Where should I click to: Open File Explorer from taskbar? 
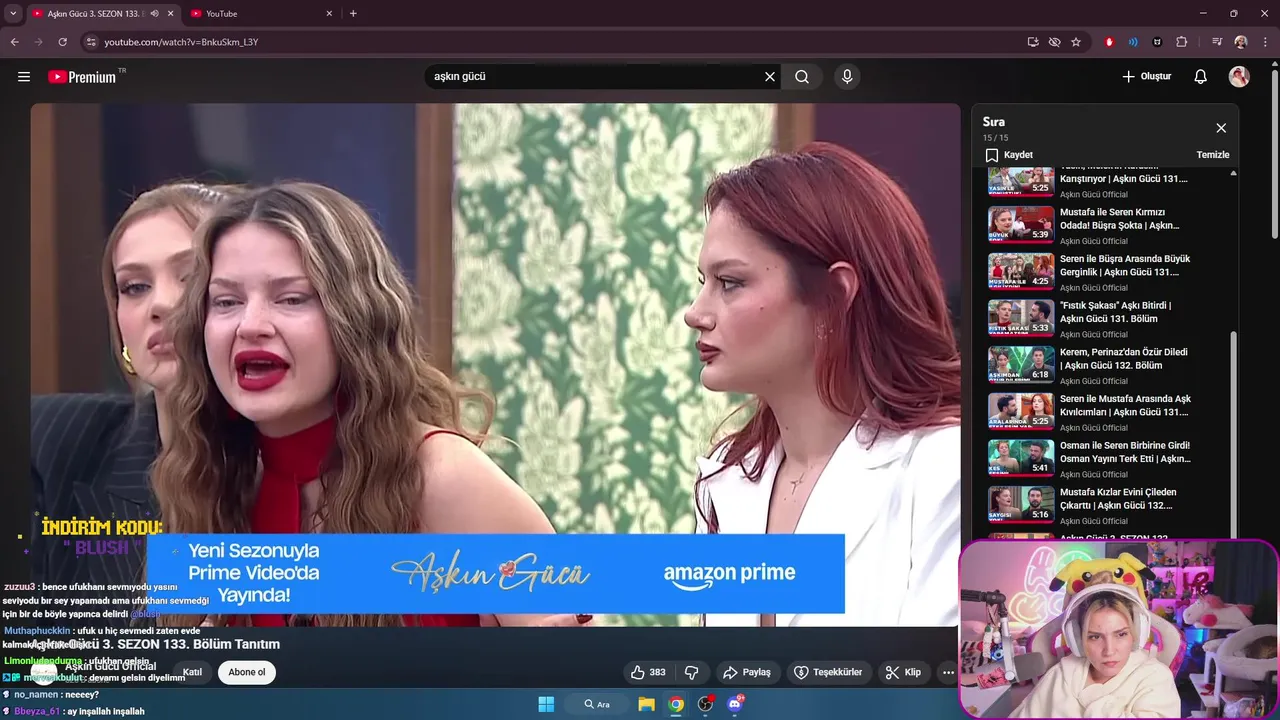tap(646, 704)
